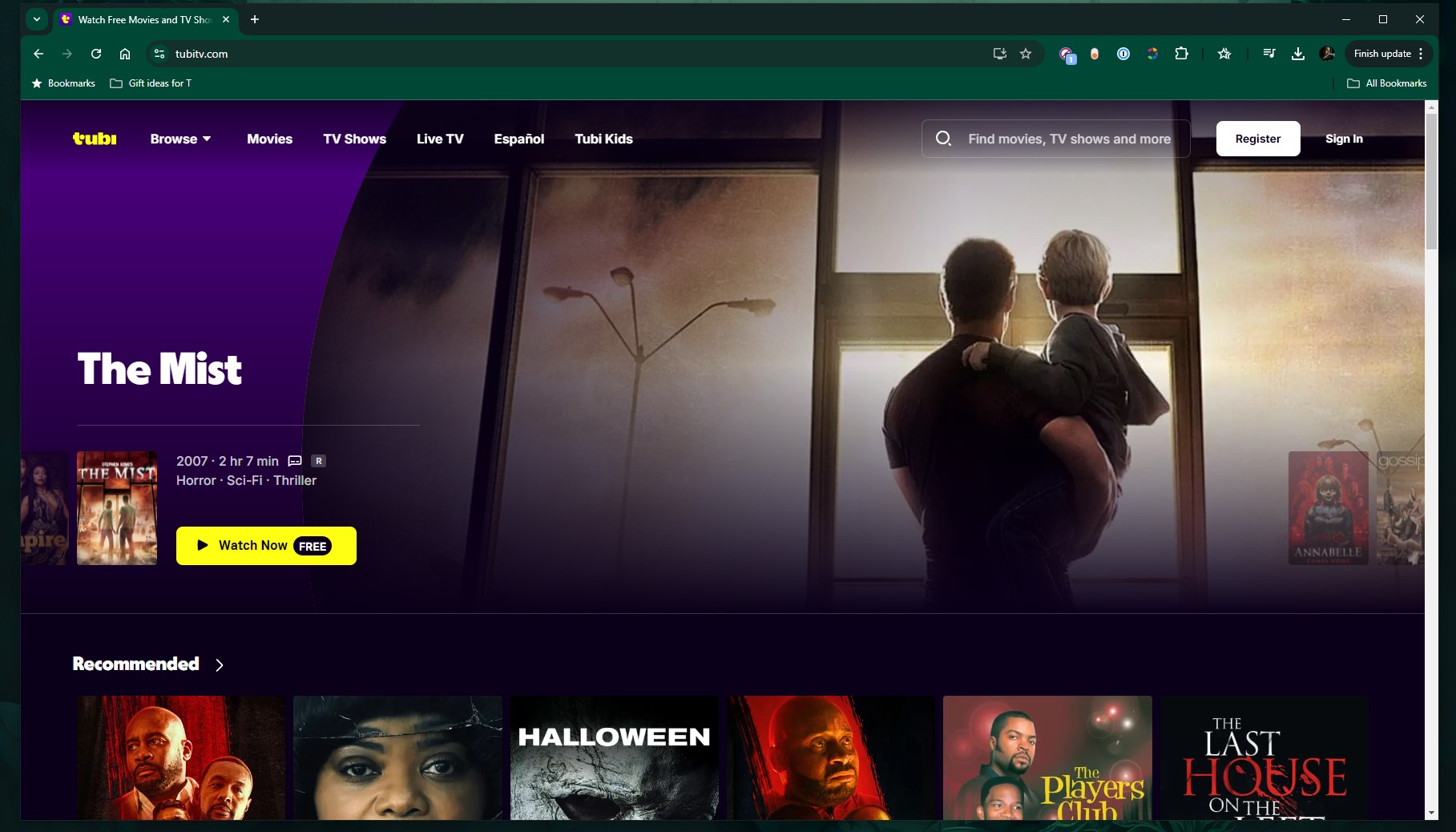This screenshot has height=832, width=1456.
Task: Click Finish update button
Action: point(1382,54)
